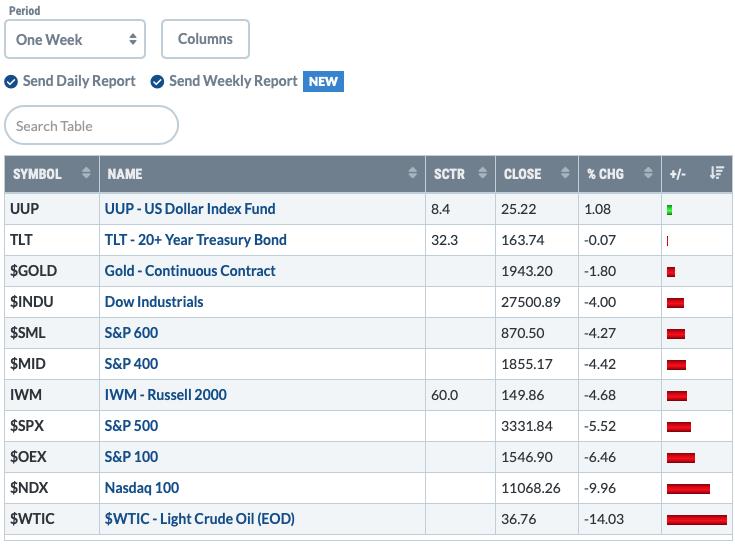The height and width of the screenshot is (544, 735).
Task: Select the $GOLD symbol cell
Action: pyautogui.click(x=52, y=271)
